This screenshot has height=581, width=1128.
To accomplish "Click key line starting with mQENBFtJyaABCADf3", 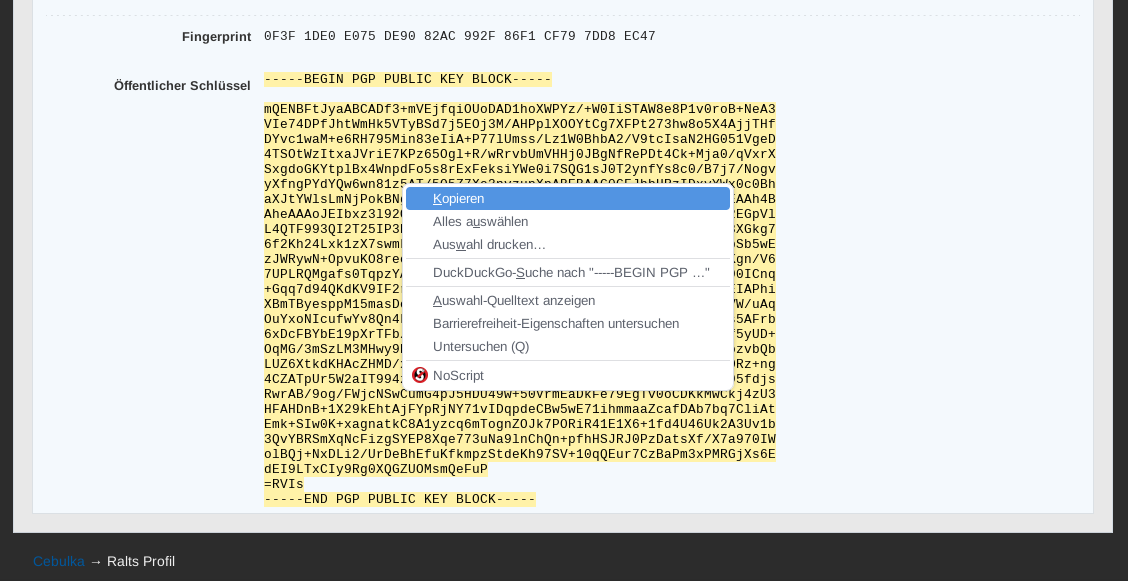I will 519,109.
